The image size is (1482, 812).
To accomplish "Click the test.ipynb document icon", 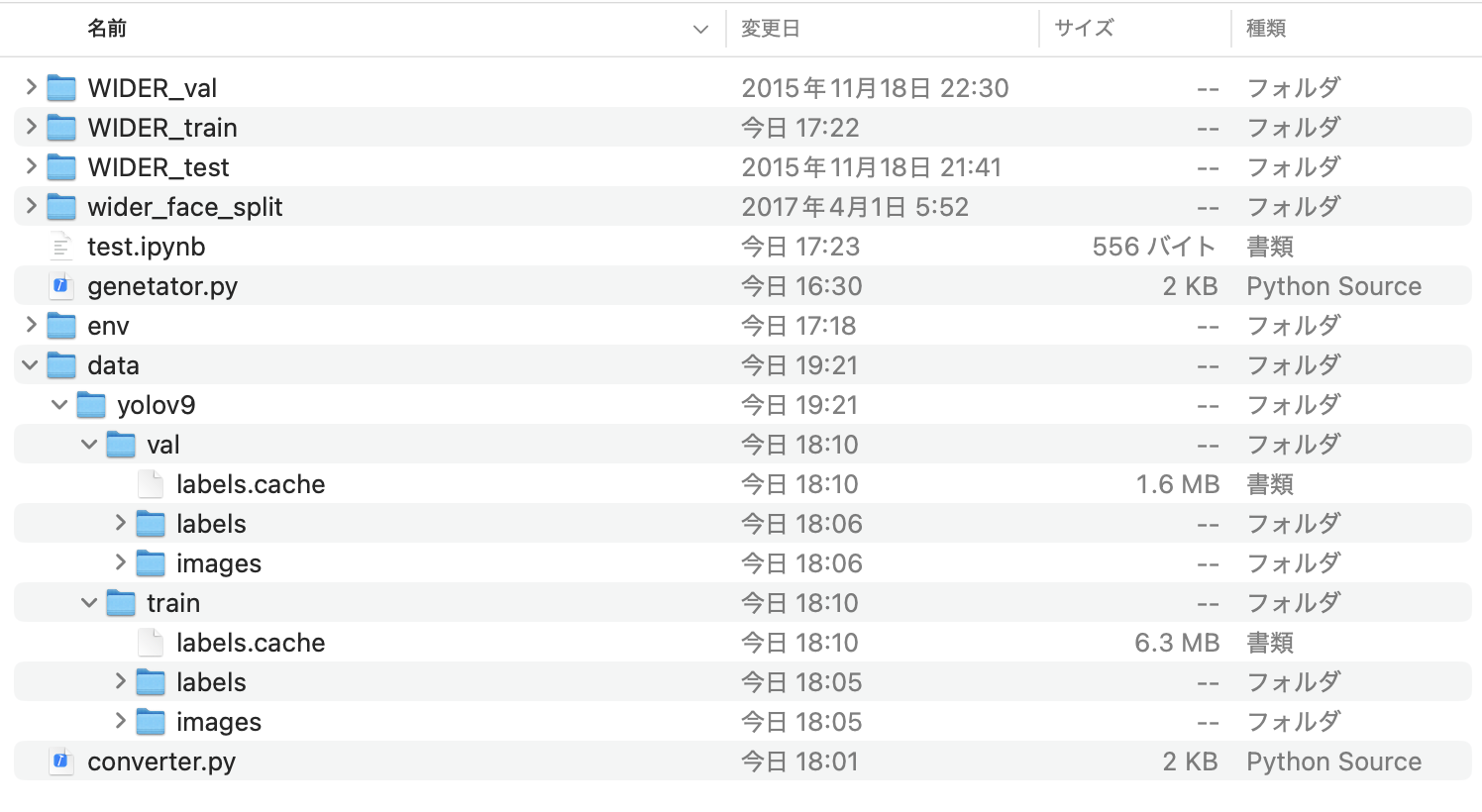I will click(x=61, y=246).
